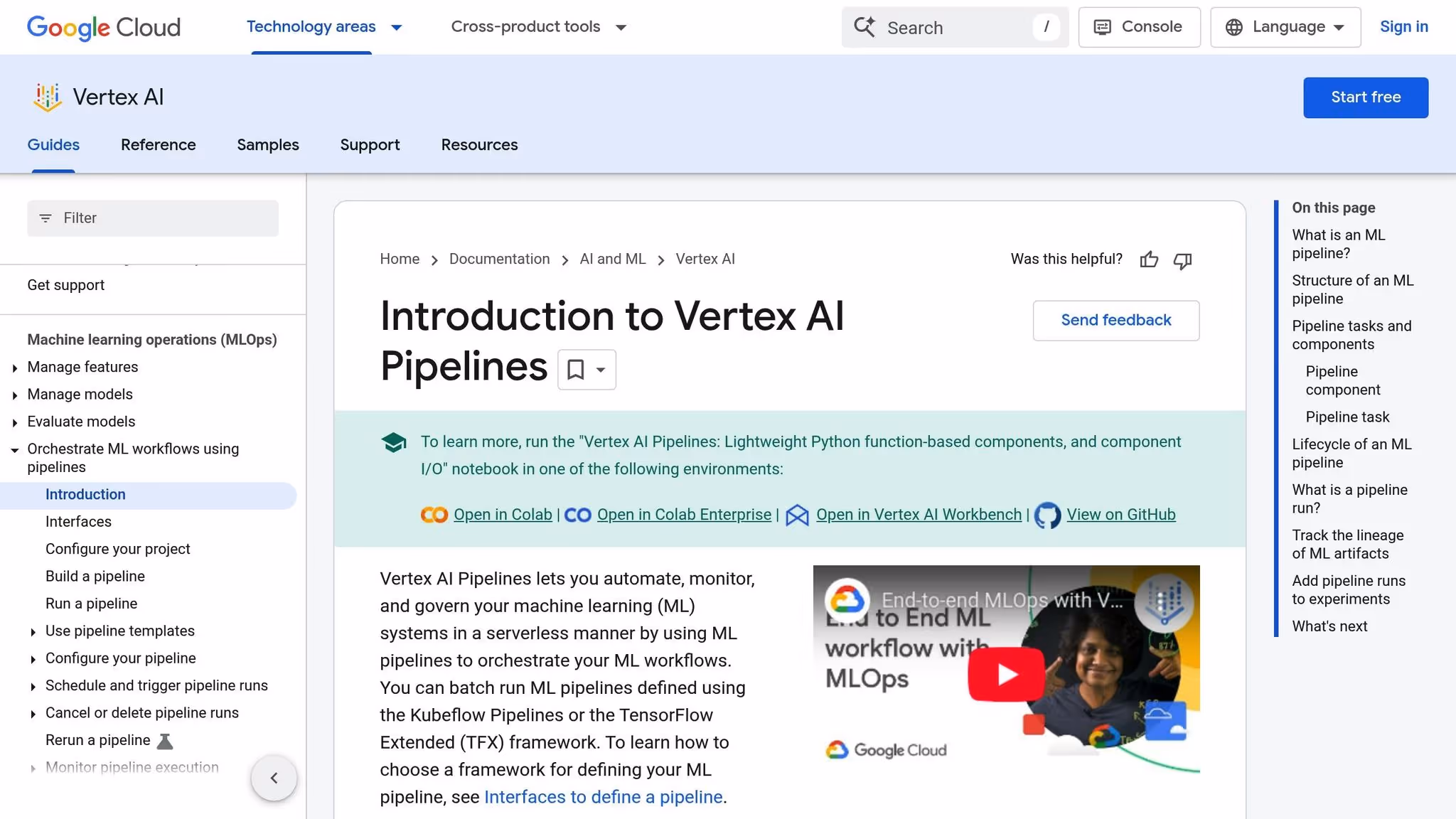Image resolution: width=1456 pixels, height=819 pixels.
Task: Play the End-to-end MLOps video
Action: tap(1005, 674)
